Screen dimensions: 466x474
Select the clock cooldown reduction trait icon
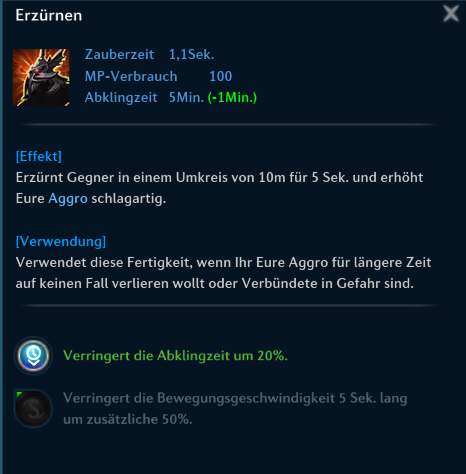33,355
